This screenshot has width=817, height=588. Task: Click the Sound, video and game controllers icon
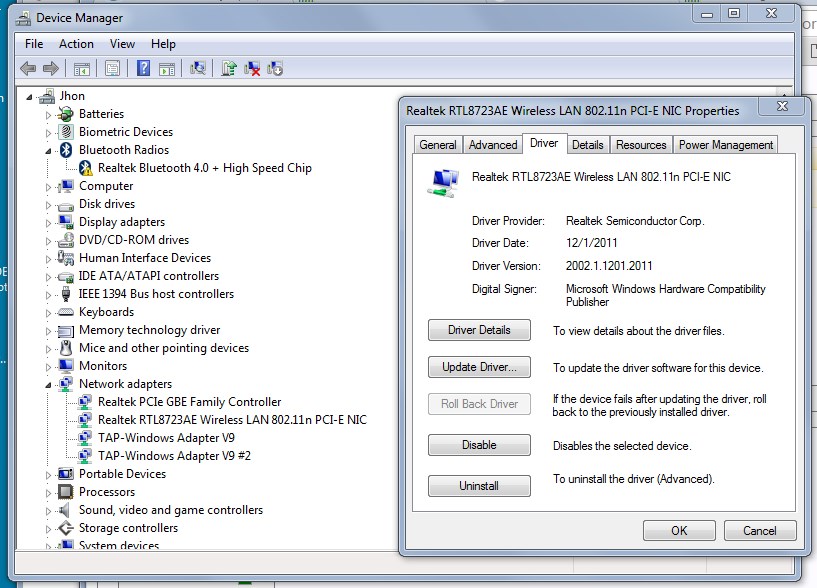click(65, 510)
